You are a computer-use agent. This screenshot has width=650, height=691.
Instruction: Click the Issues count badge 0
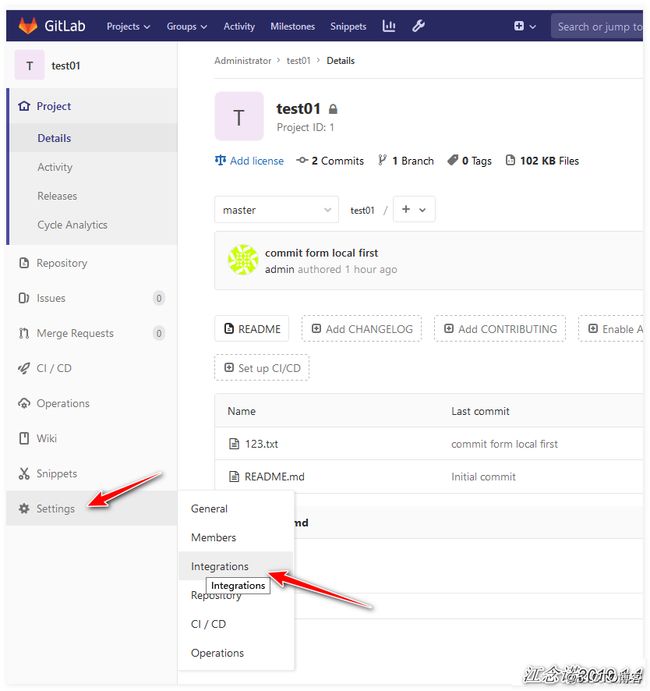(x=159, y=298)
